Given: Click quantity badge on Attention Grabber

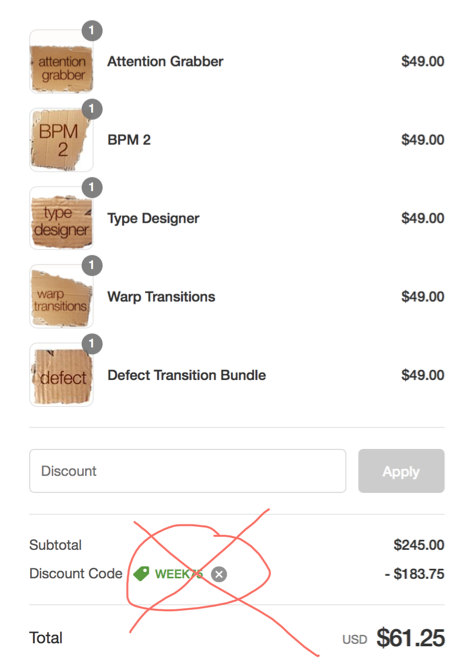Looking at the screenshot, I should point(92,31).
